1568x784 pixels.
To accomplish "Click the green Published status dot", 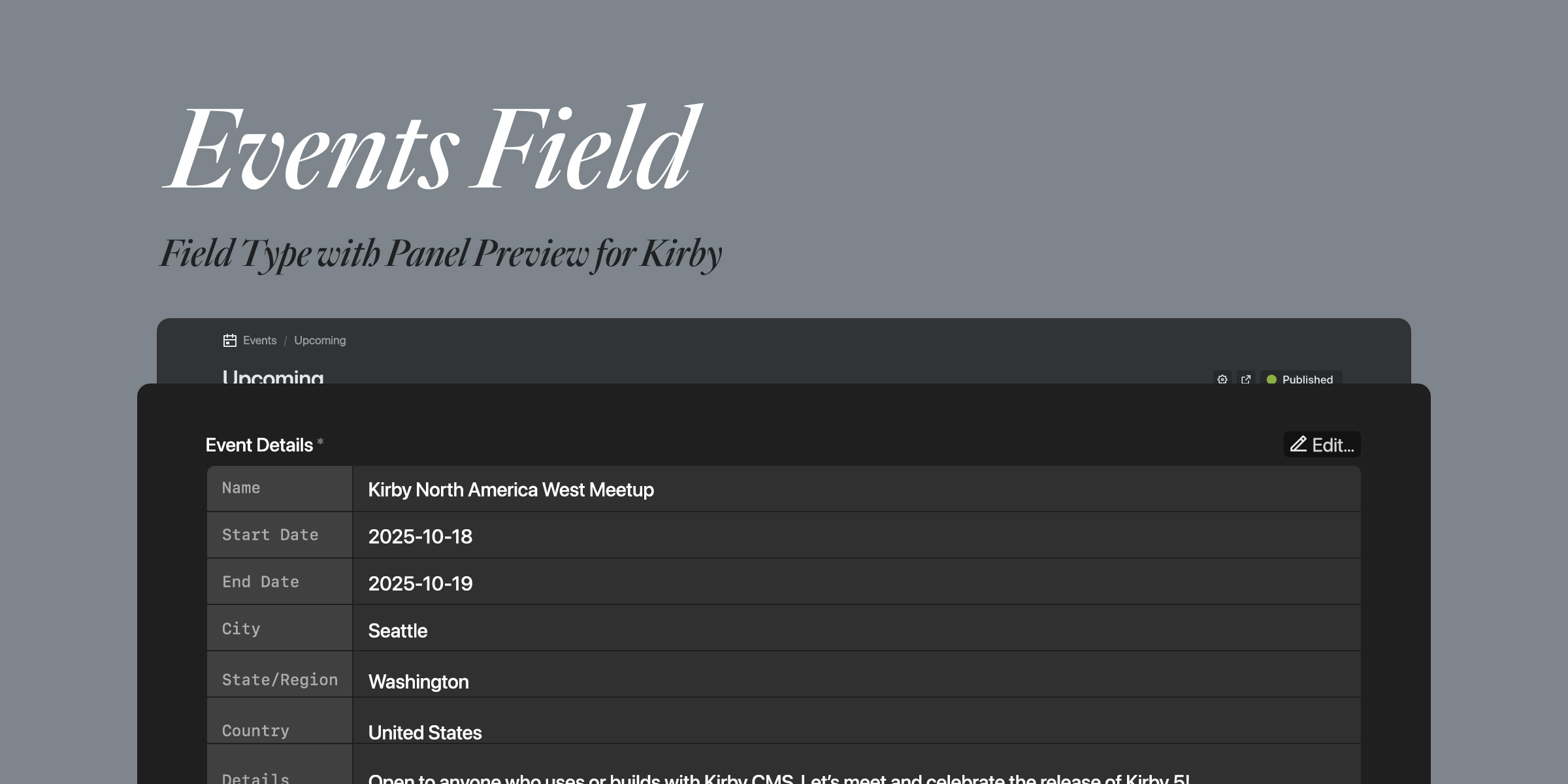I will pos(1270,380).
